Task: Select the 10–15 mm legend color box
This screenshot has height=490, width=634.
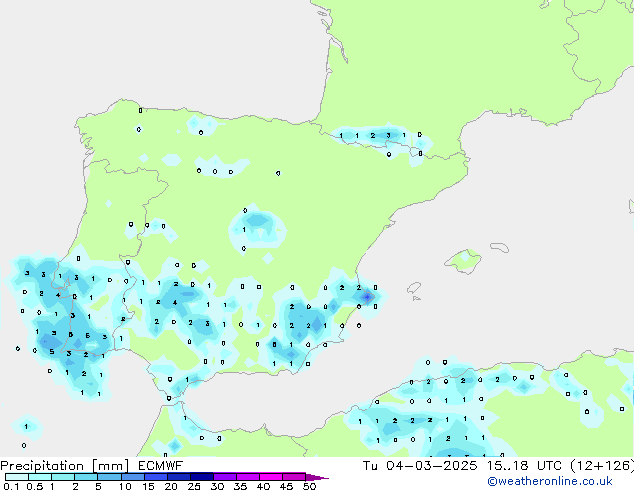Action: (x=132, y=477)
